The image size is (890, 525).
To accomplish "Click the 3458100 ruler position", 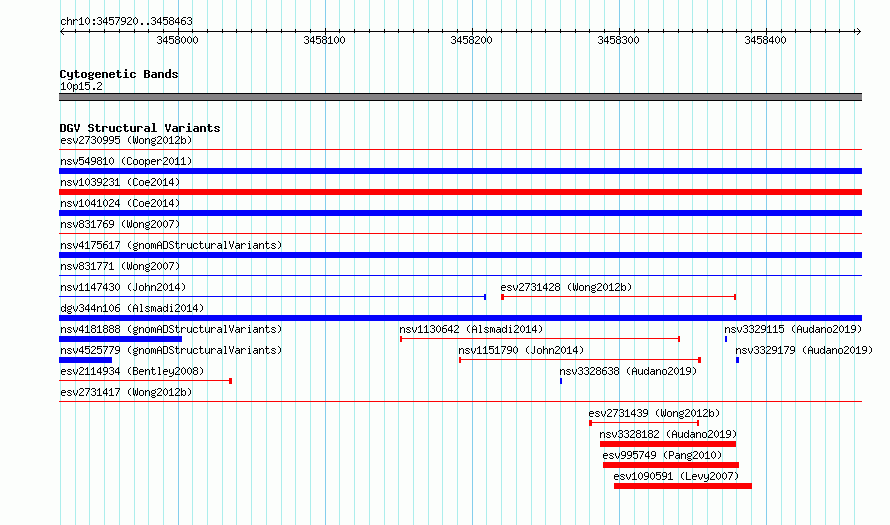I will pos(324,40).
